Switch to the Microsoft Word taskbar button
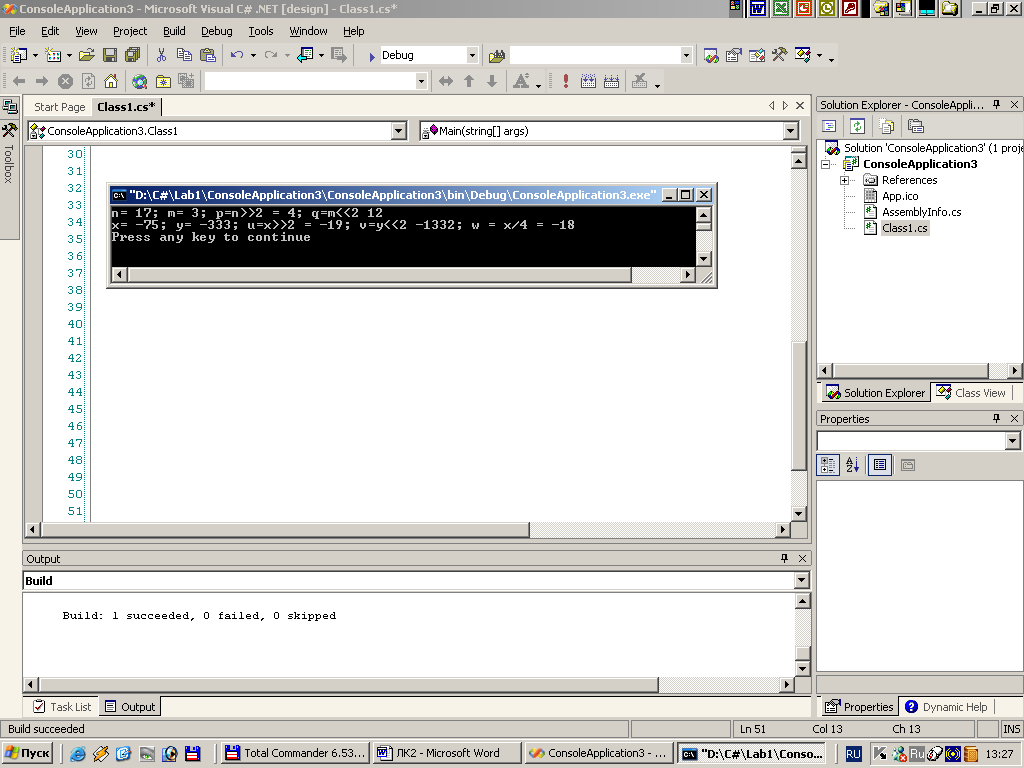 tap(447, 753)
